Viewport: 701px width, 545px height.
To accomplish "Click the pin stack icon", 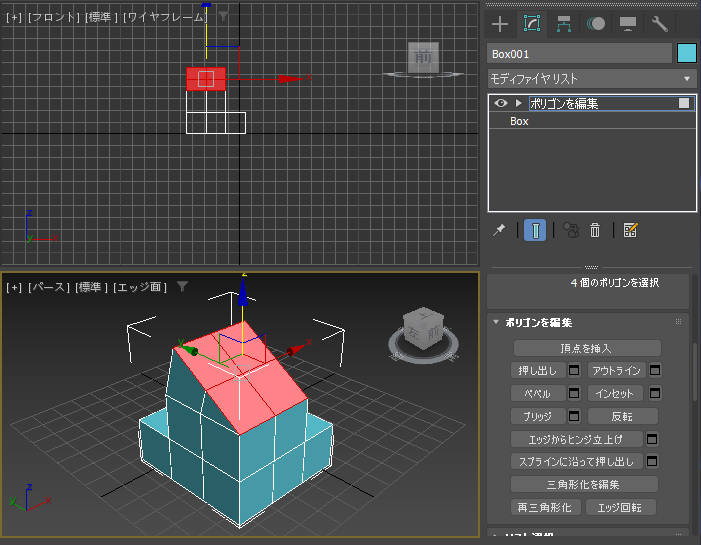I will click(499, 230).
